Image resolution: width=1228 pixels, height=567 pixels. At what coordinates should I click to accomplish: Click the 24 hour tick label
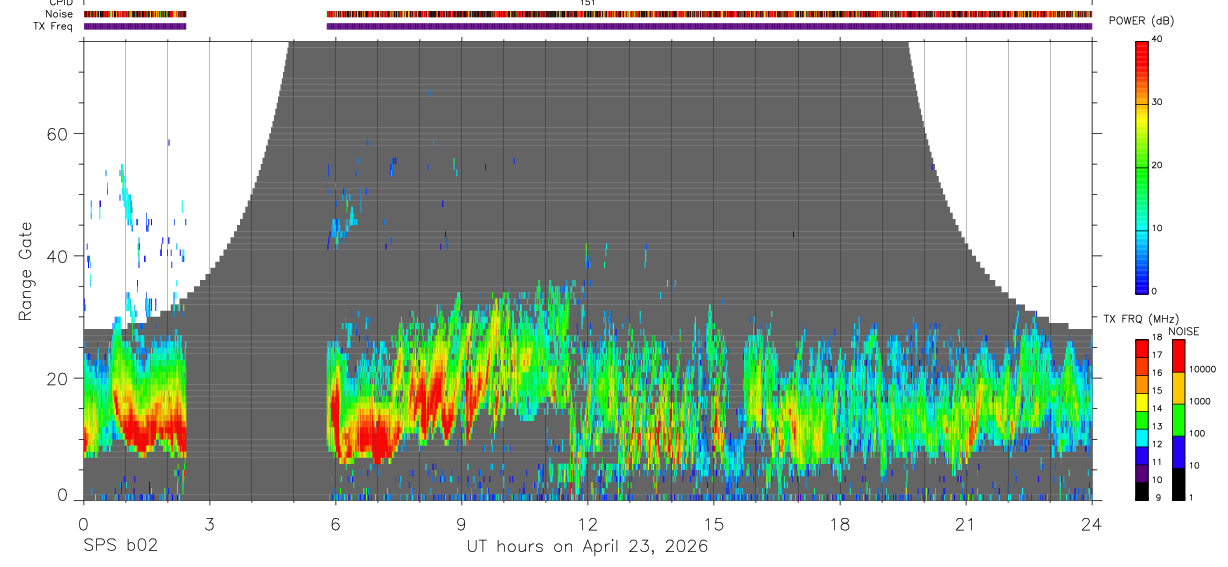pos(1091,522)
